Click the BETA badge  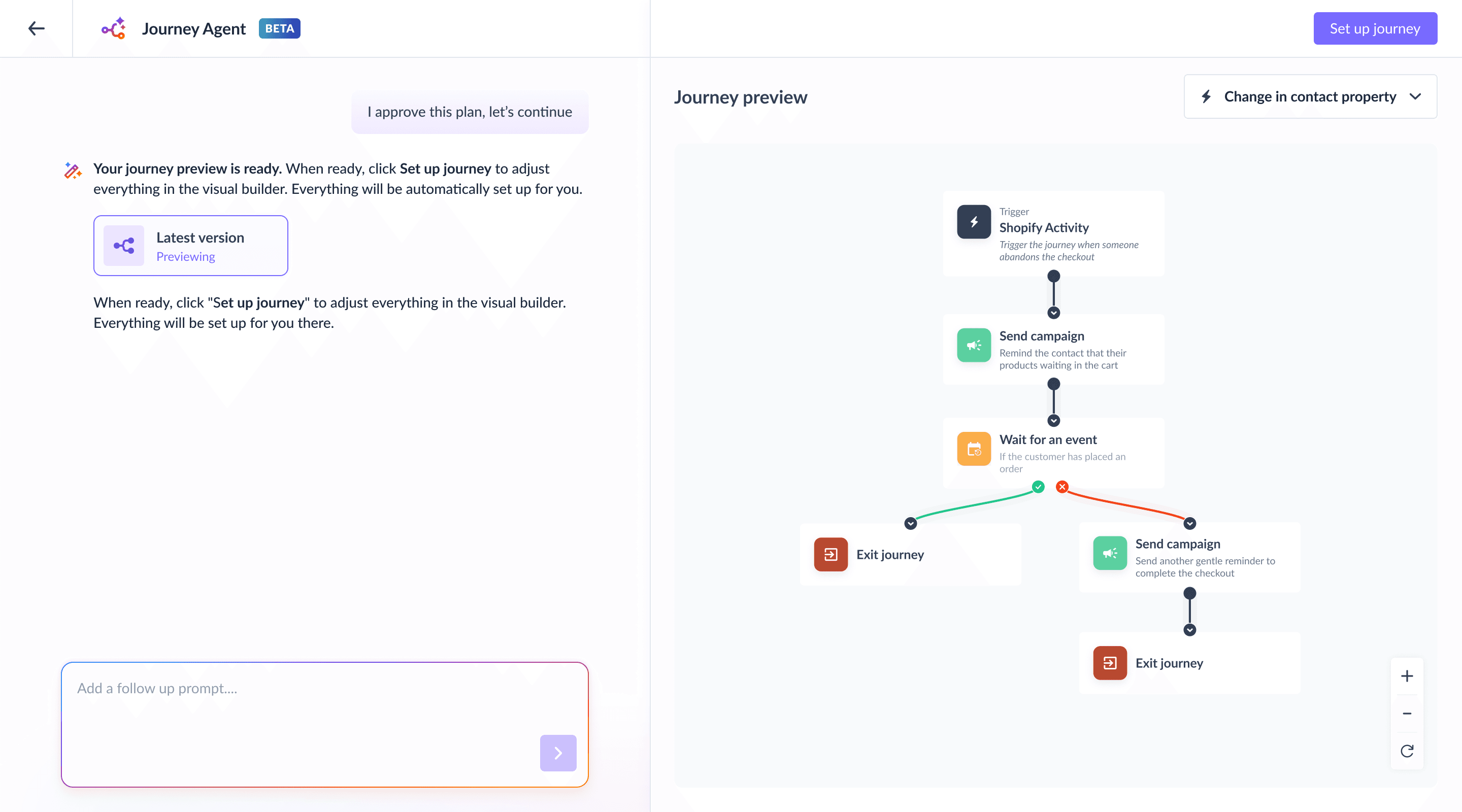[x=279, y=28]
